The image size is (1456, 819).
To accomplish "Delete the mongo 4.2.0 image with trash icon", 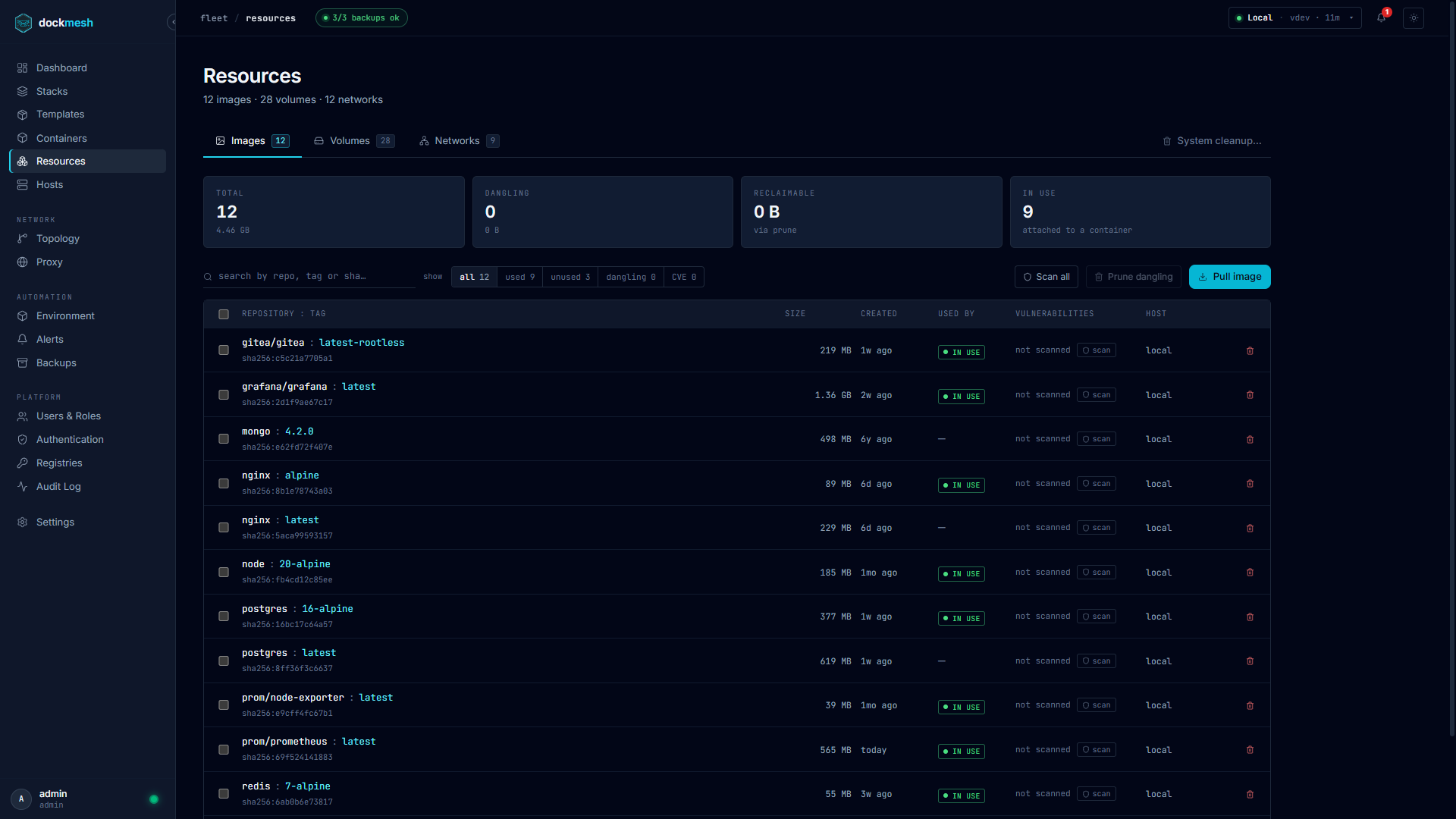I will pyautogui.click(x=1250, y=439).
